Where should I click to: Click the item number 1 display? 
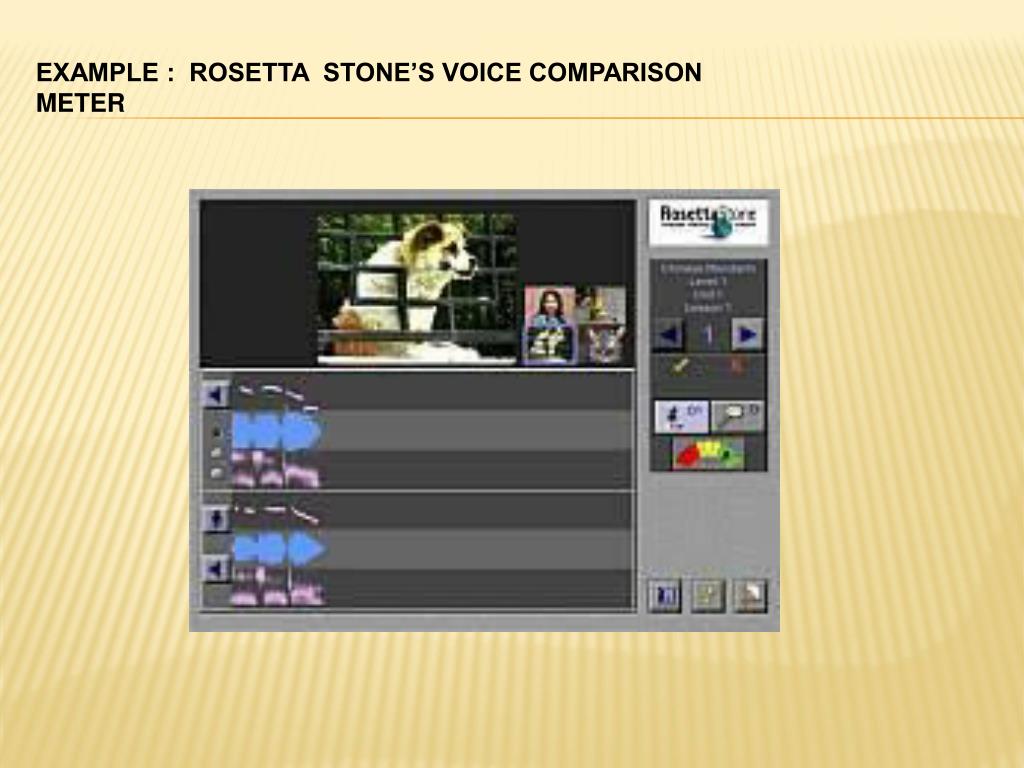pyautogui.click(x=708, y=336)
